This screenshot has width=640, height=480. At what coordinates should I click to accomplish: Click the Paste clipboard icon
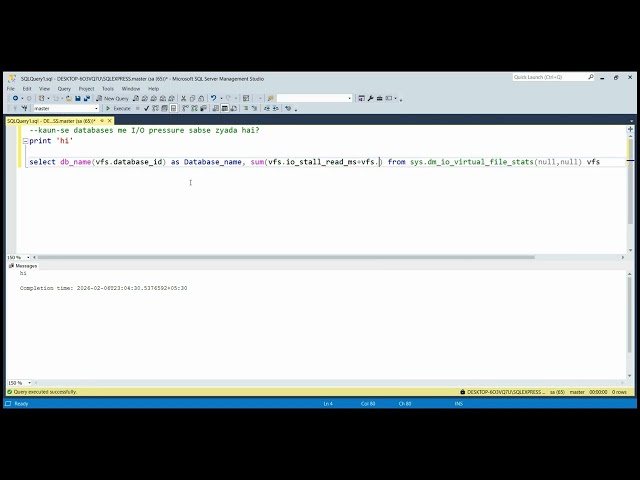coord(201,98)
